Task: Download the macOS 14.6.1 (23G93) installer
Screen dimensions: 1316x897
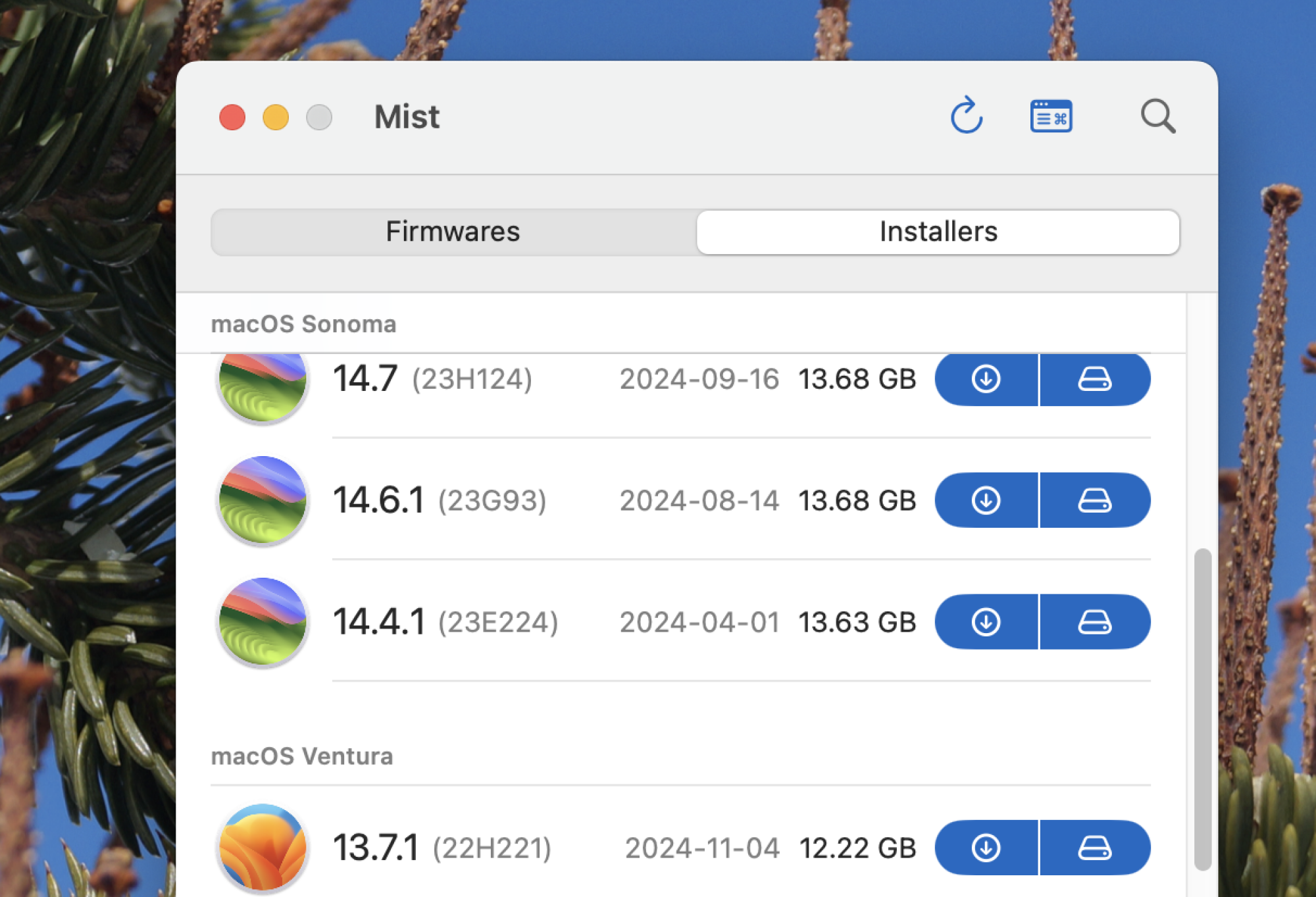Action: (x=986, y=500)
